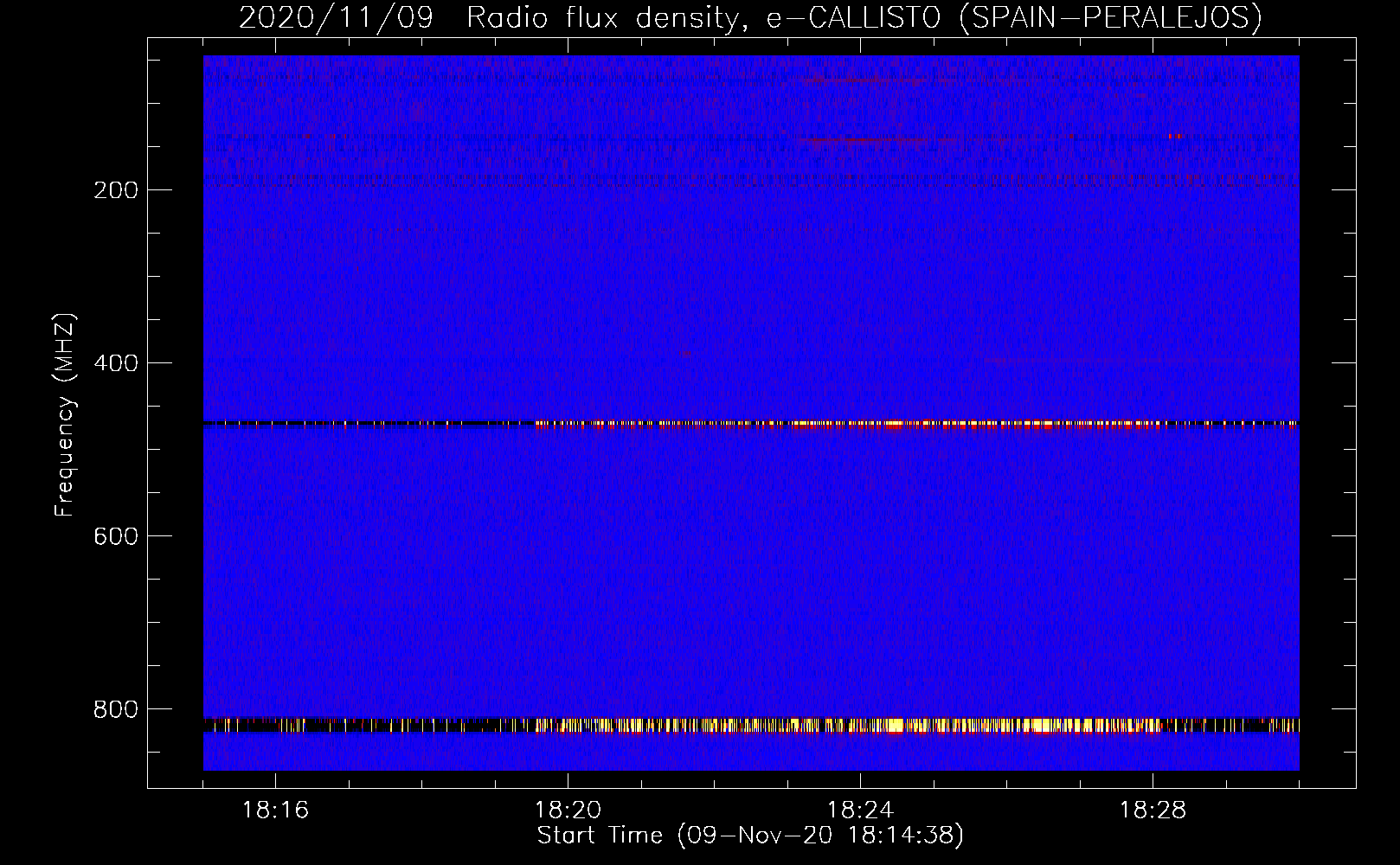The height and width of the screenshot is (865, 1400).
Task: Click the bright interference band near 470 MHz
Action: pos(751,424)
